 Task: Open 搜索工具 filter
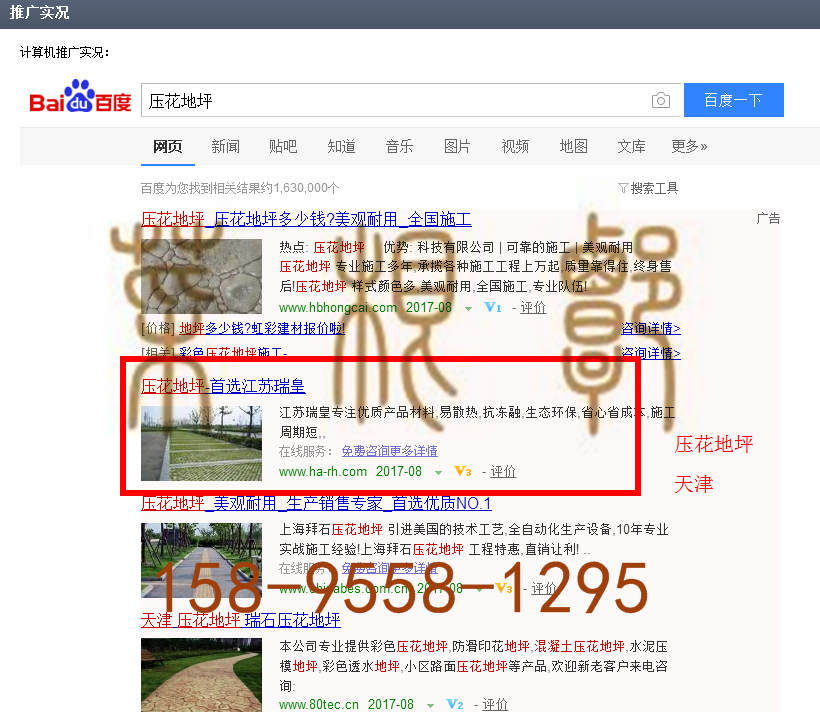654,188
